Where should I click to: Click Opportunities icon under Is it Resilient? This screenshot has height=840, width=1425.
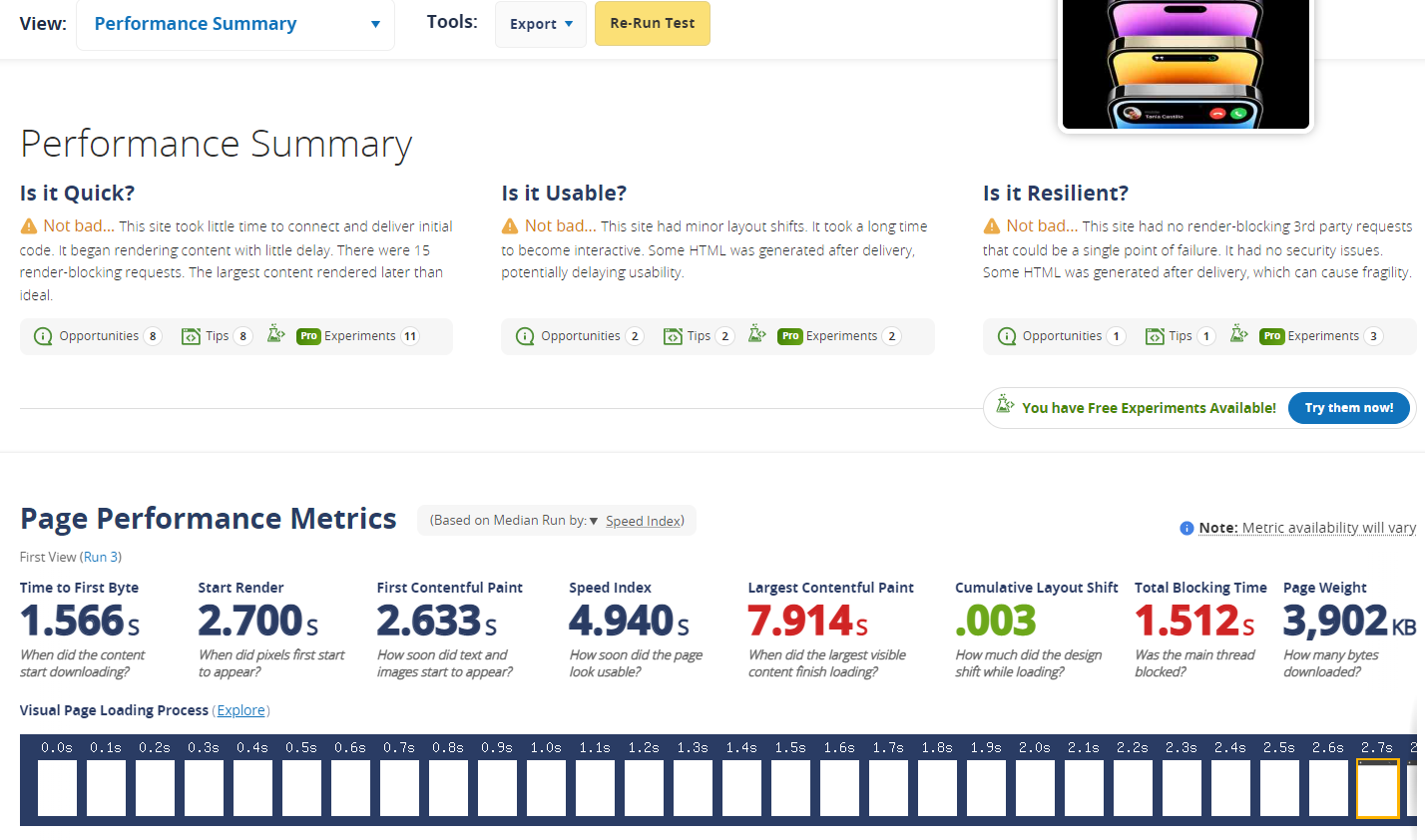point(1007,336)
